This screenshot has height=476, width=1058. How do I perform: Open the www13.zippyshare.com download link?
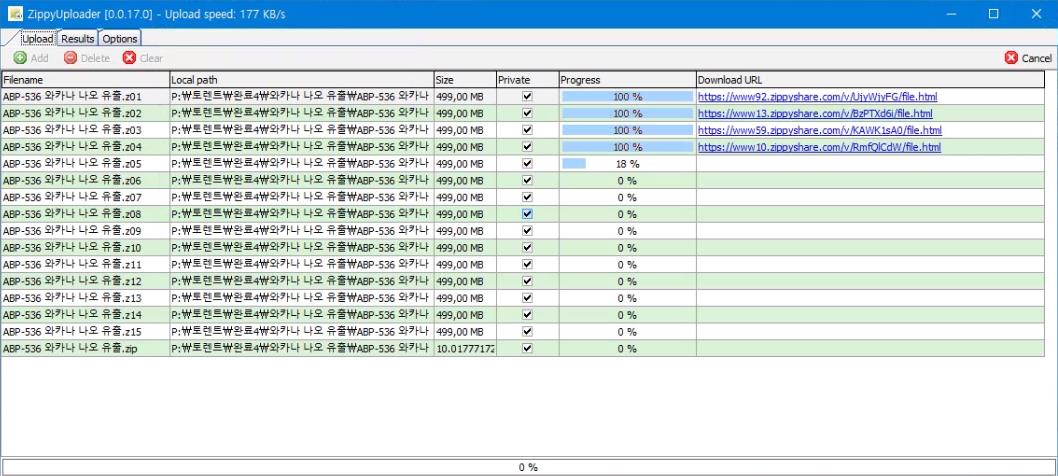[815, 113]
